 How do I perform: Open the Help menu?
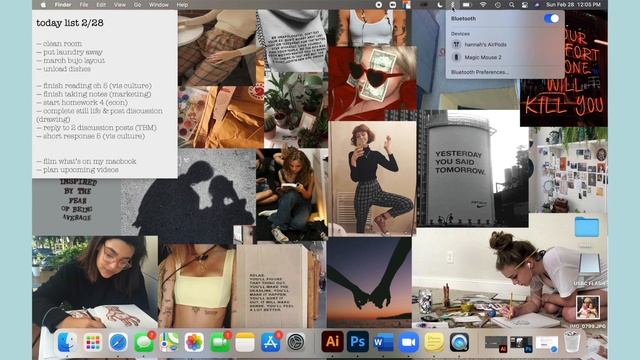[182, 5]
